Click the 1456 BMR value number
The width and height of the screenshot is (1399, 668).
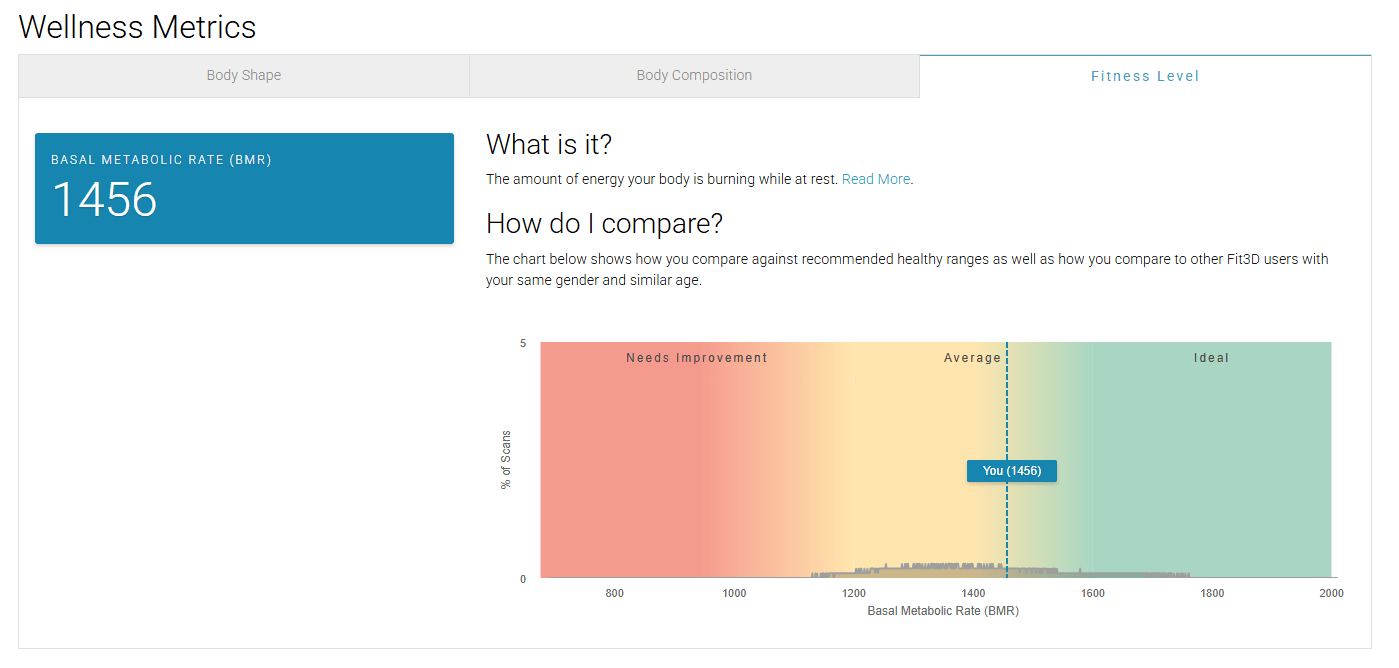104,200
